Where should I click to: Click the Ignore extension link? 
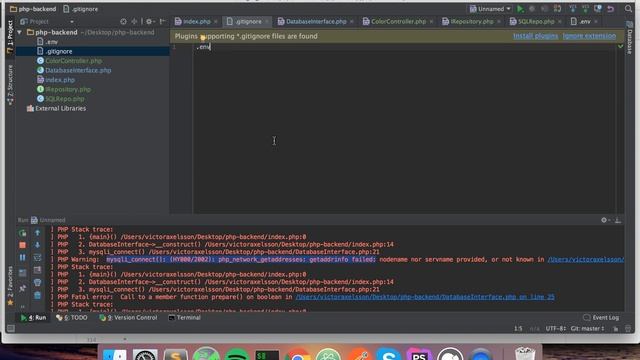point(589,36)
